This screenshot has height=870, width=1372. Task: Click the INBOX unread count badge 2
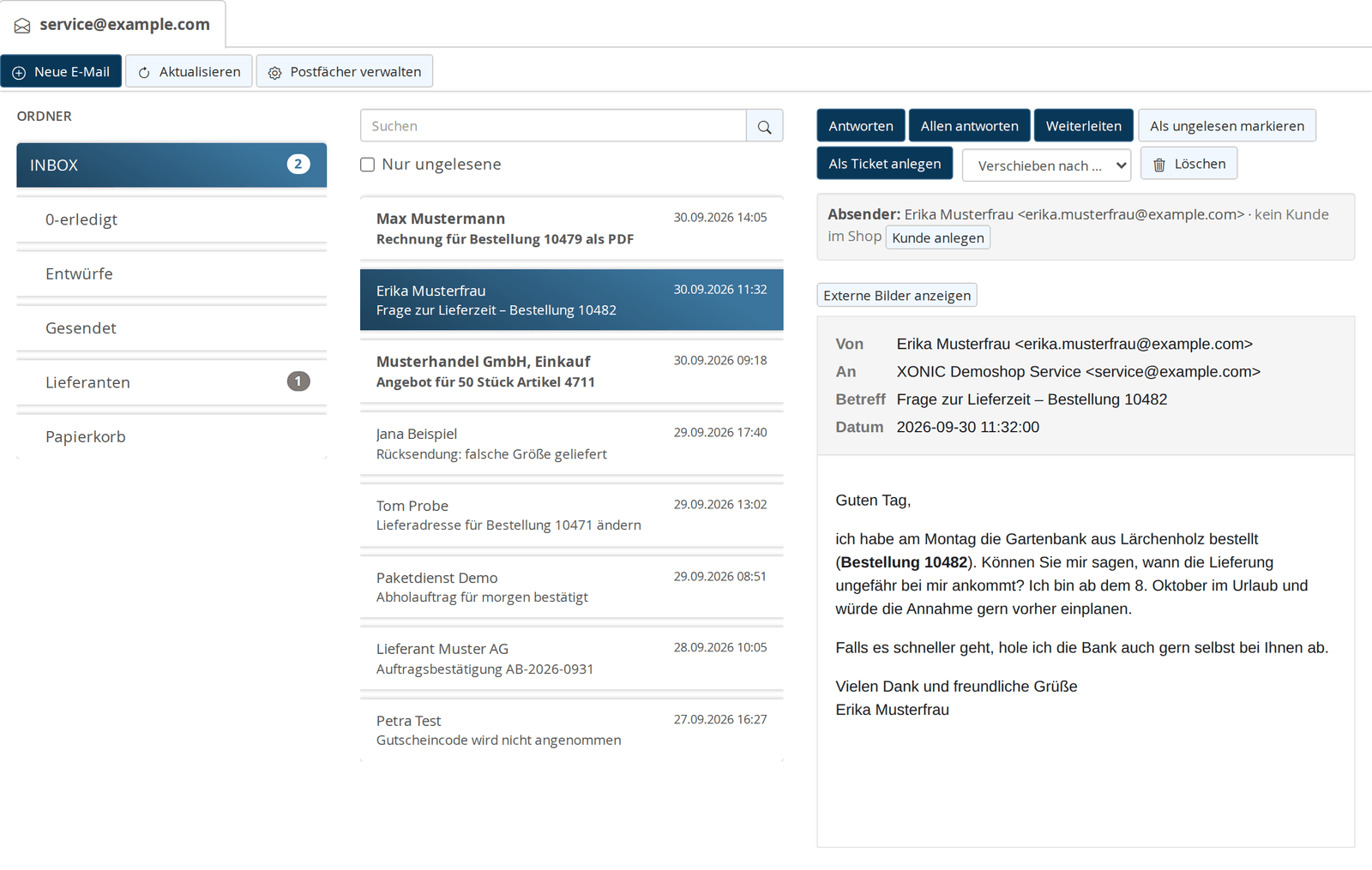click(x=298, y=164)
